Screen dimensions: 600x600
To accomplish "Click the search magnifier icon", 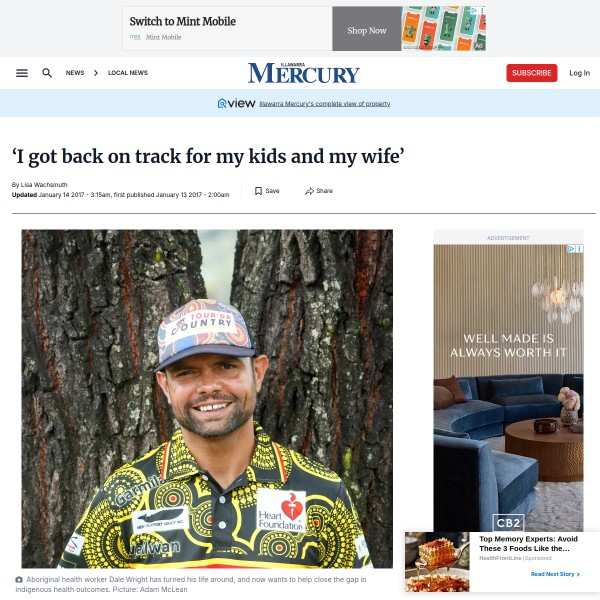I will click(x=47, y=73).
